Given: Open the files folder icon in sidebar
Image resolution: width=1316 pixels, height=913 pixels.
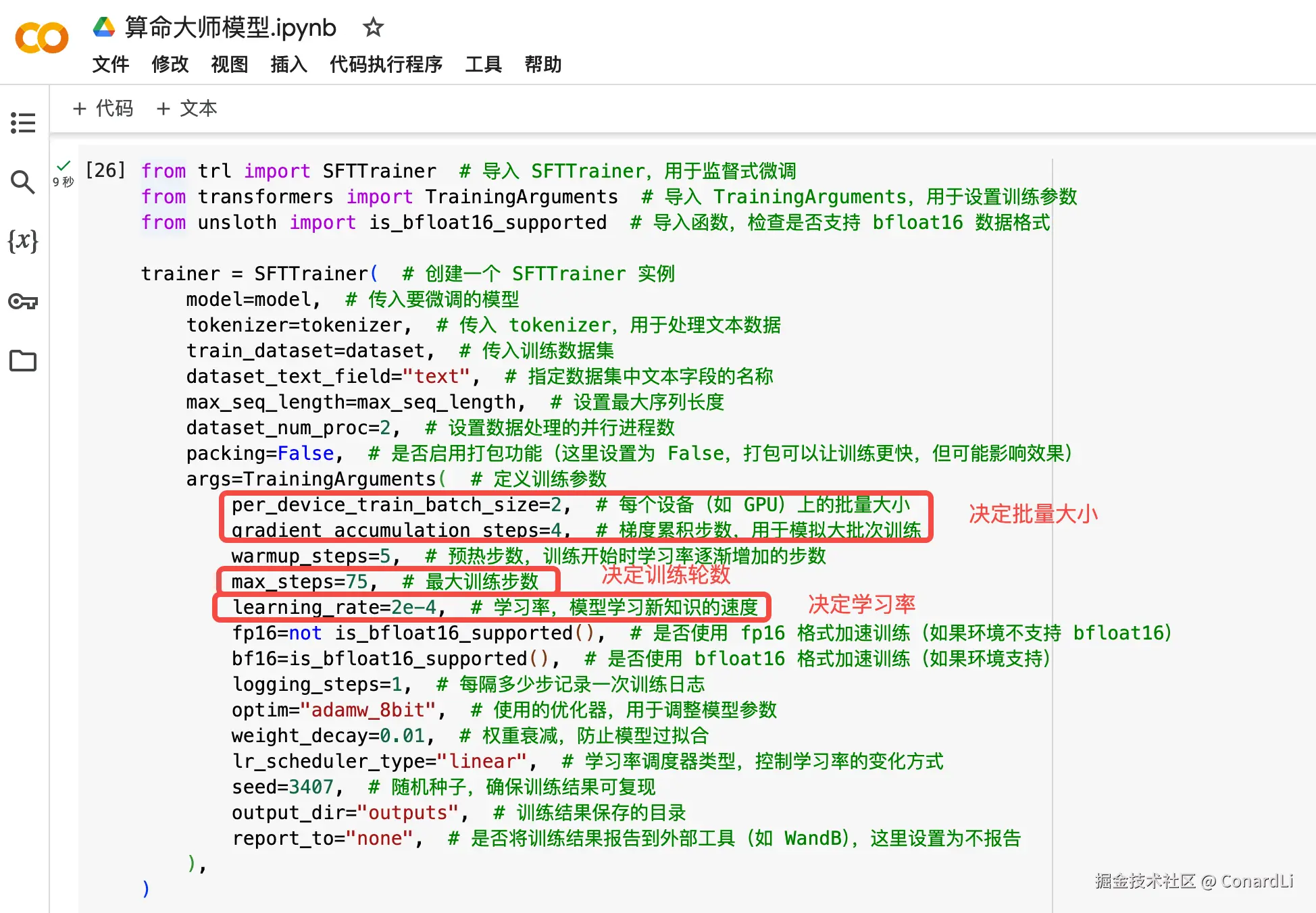Looking at the screenshot, I should [23, 361].
